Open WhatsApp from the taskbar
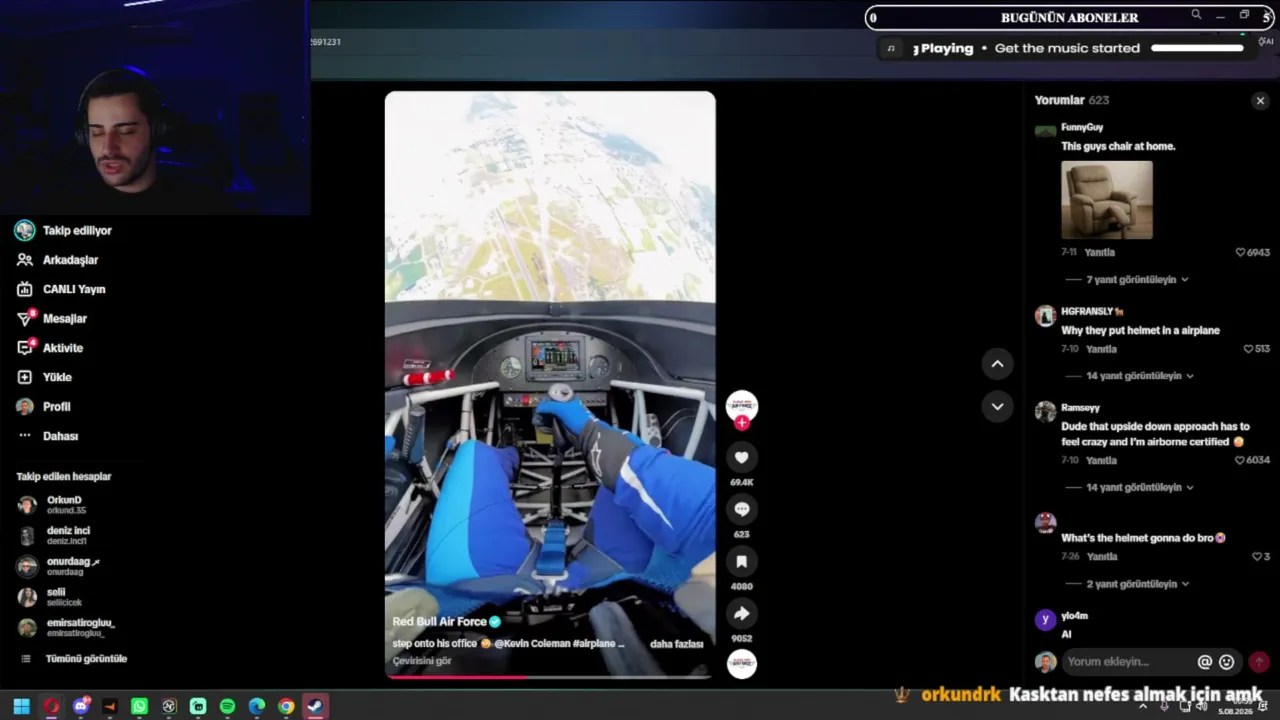 click(140, 707)
